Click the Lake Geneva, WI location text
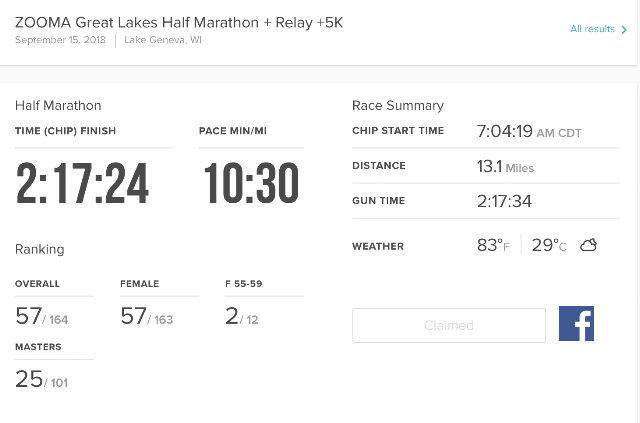Screen dimensions: 640x423 [163, 40]
